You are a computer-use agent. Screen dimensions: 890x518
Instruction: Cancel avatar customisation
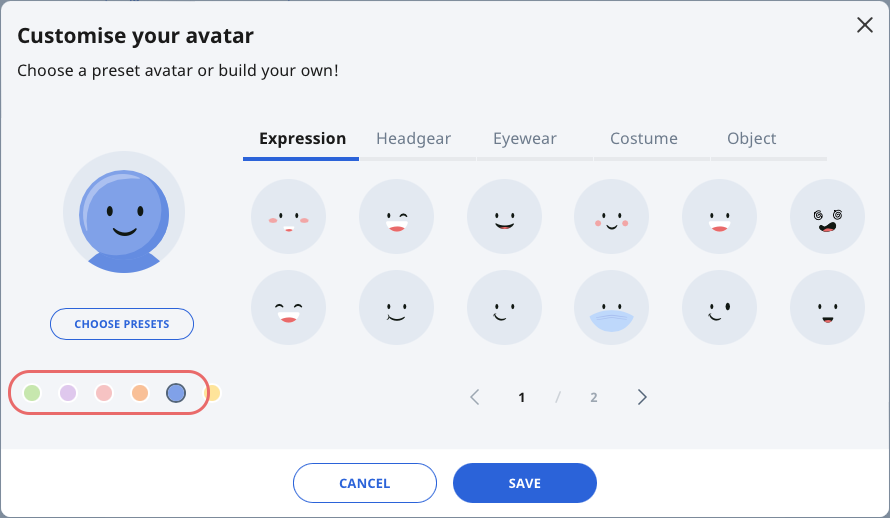pyautogui.click(x=364, y=483)
